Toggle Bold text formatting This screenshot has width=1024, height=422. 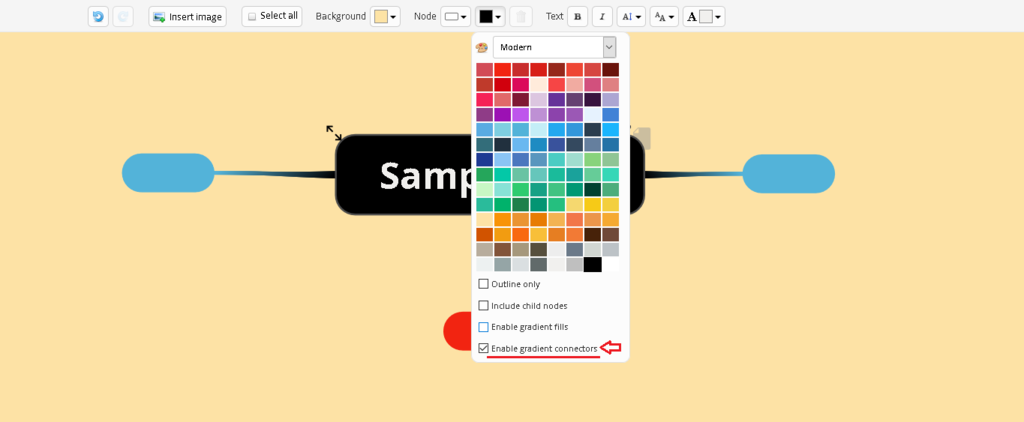tap(577, 16)
